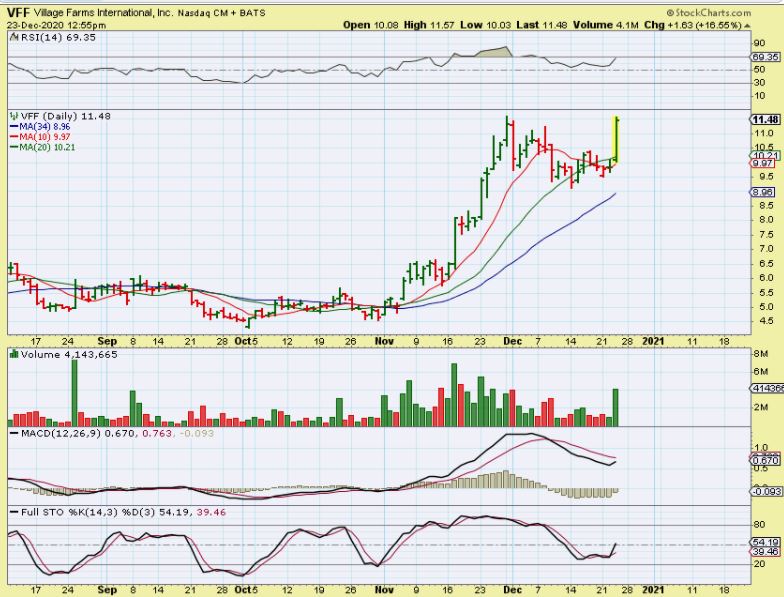Click the Volume 4.1M header value
Image resolution: width=784 pixels, height=597 pixels.
[606, 25]
